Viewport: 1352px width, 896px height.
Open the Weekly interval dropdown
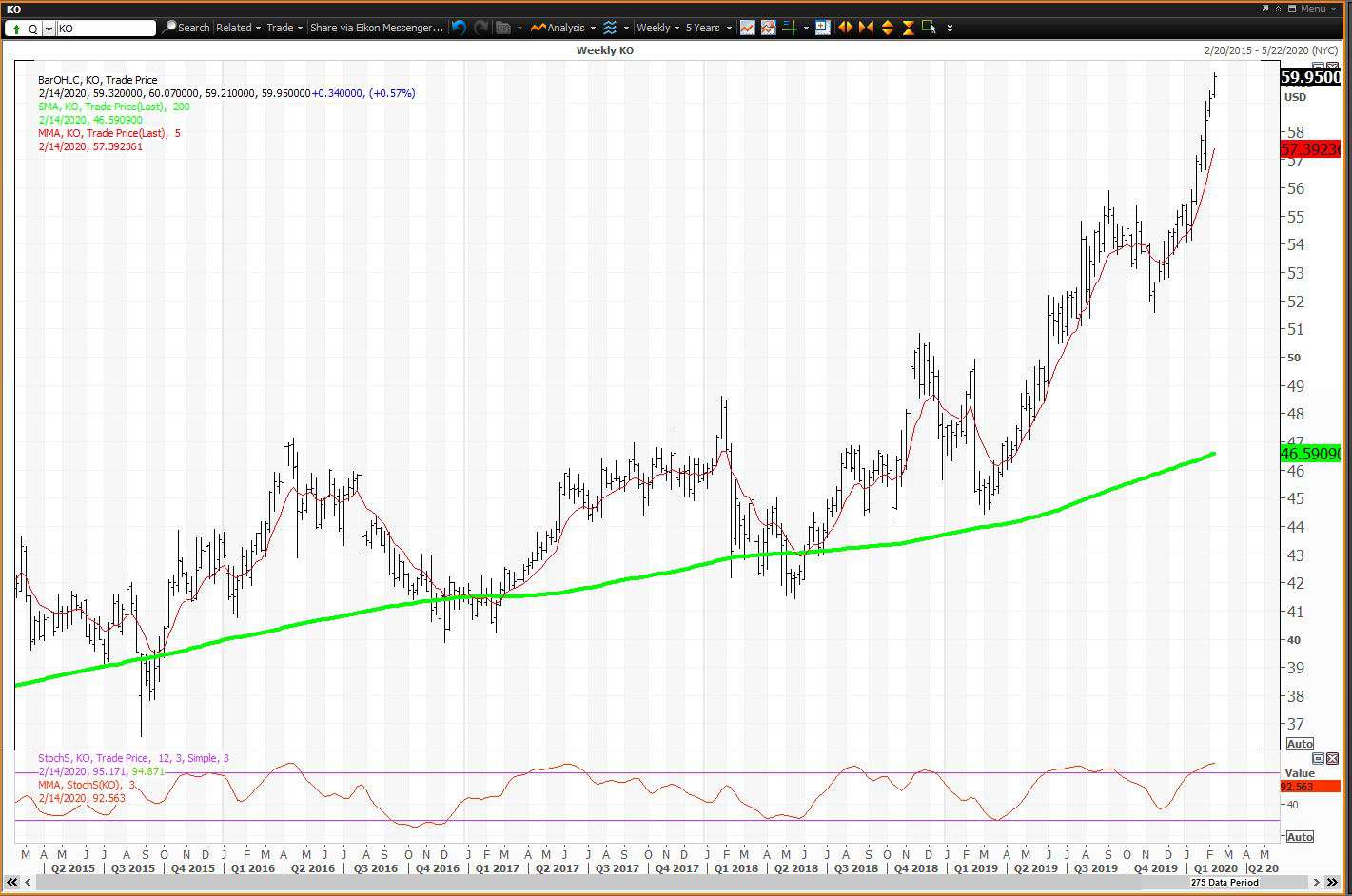656,28
